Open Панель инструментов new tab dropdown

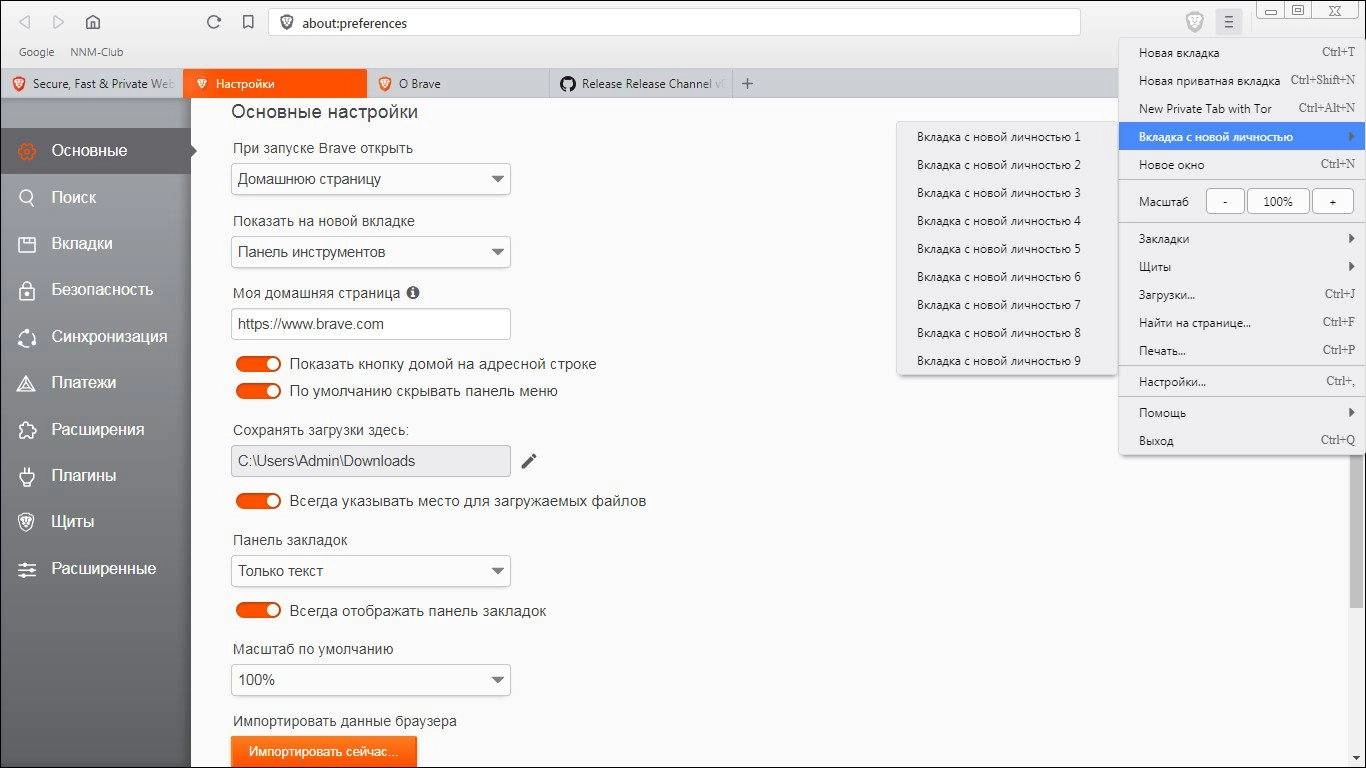(x=371, y=252)
